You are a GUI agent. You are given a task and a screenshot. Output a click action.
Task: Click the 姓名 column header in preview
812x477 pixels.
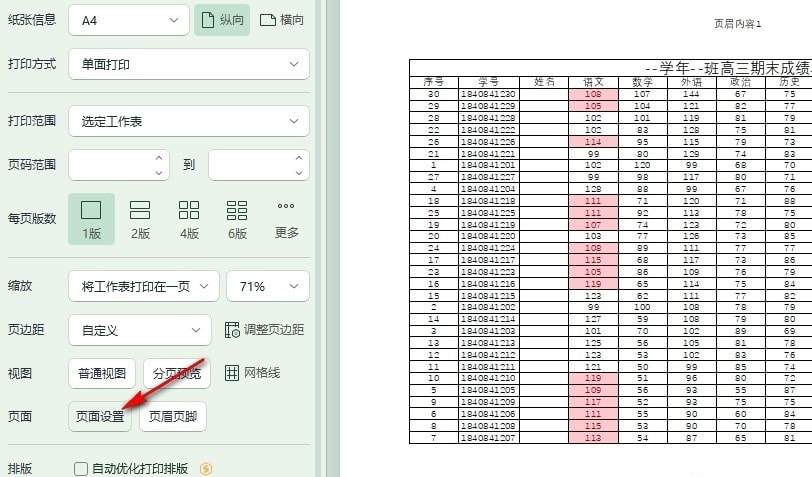click(x=544, y=82)
